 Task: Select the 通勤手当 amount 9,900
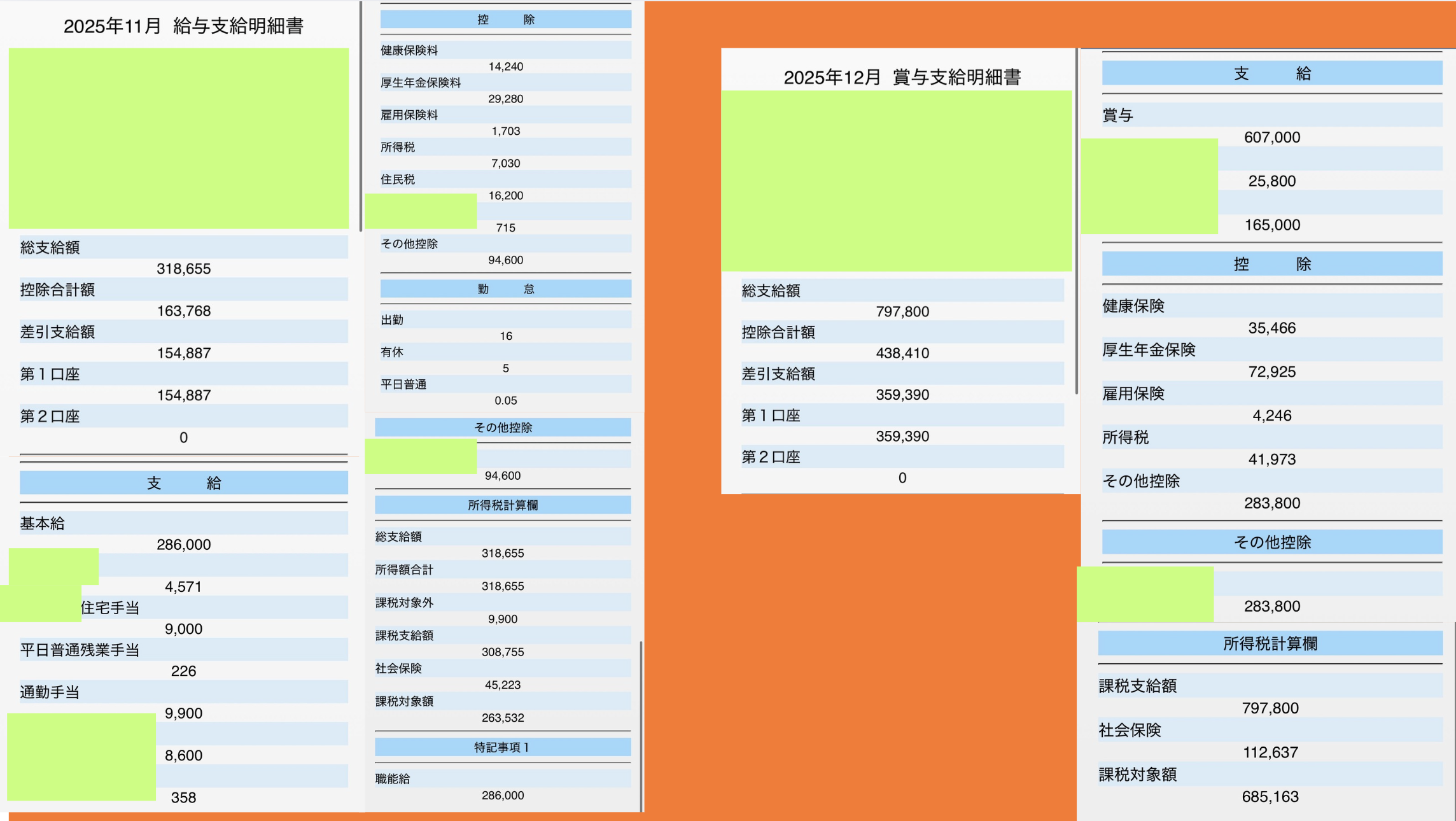coord(184,713)
